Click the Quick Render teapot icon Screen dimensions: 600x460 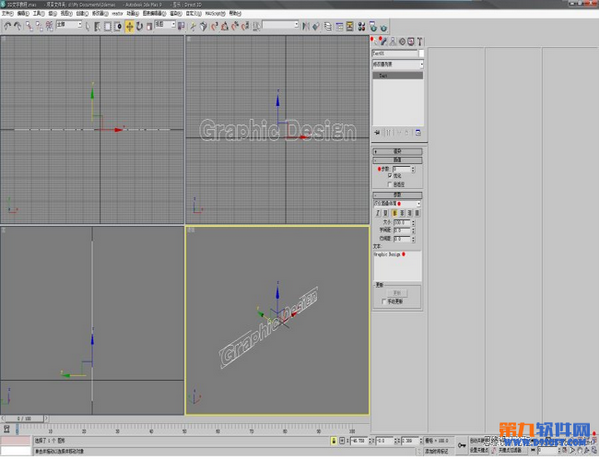[384, 26]
